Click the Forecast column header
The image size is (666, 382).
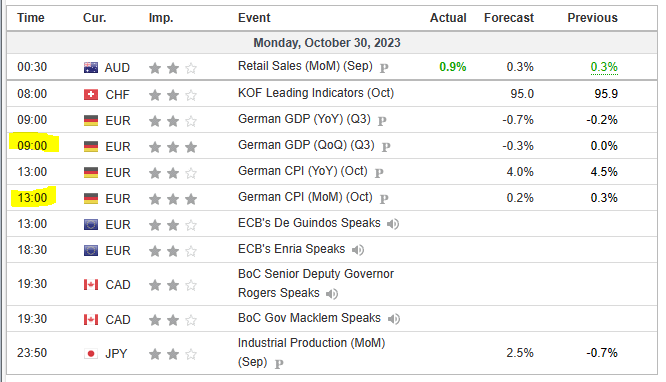[509, 18]
